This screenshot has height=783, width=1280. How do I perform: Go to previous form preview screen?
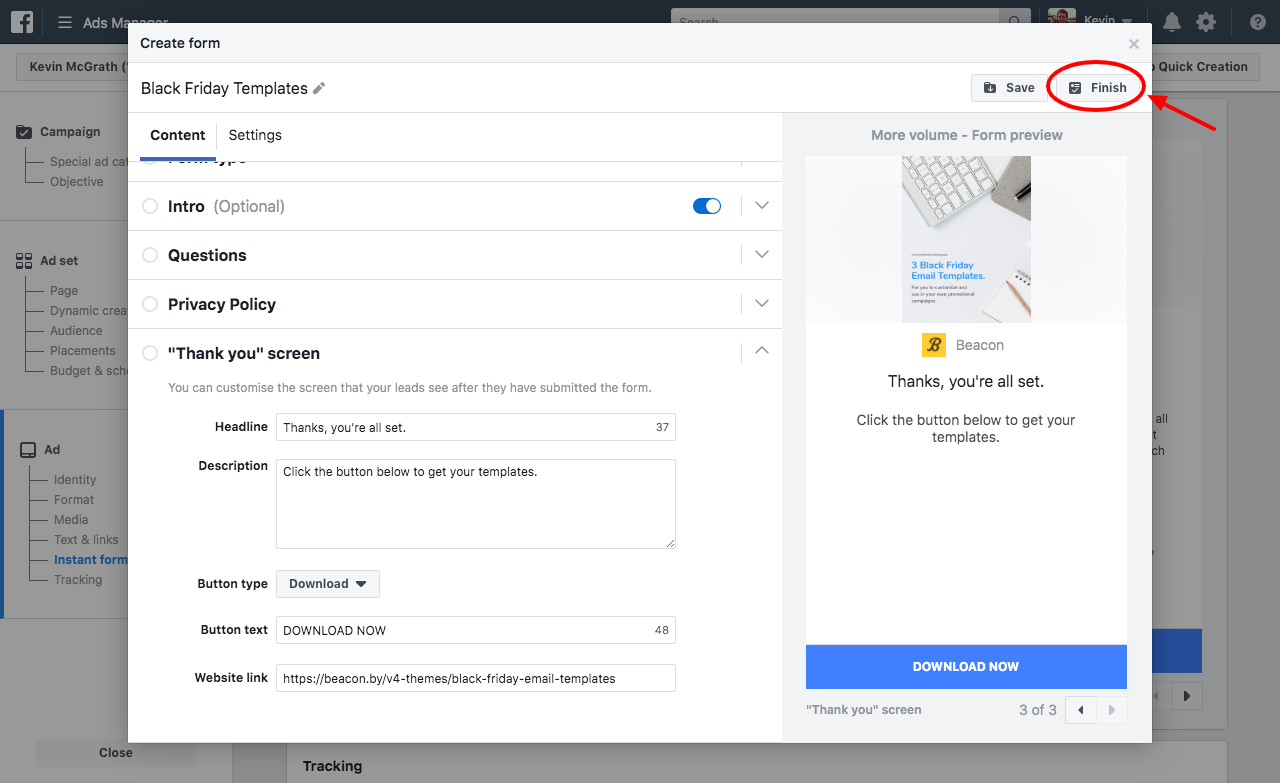(1081, 710)
